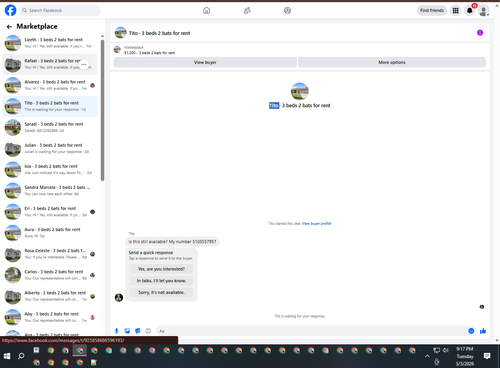Open the Facebook menu grid icon

pos(455,10)
